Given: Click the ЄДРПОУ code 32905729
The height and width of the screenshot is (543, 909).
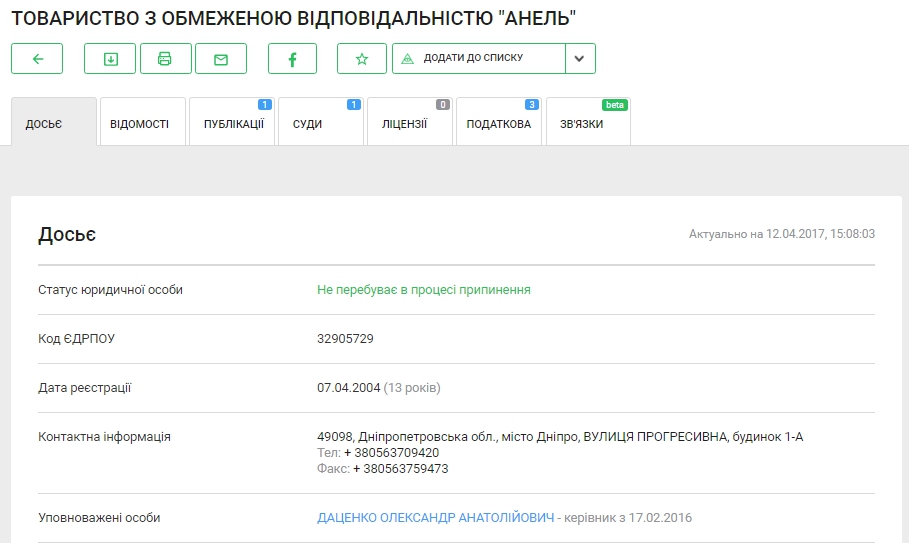Looking at the screenshot, I should point(345,339).
